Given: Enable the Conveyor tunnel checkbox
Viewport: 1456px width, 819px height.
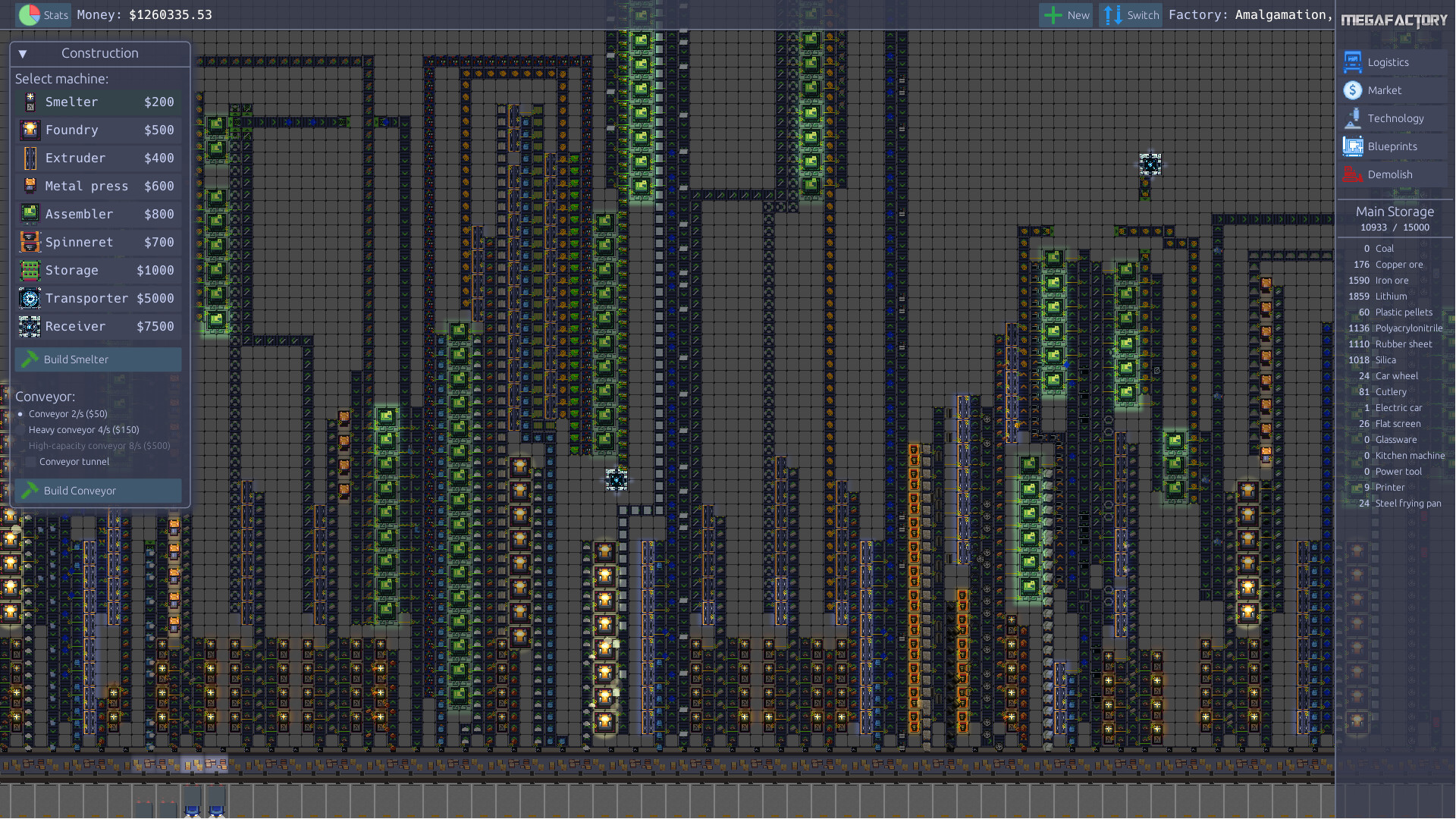Looking at the screenshot, I should point(31,462).
